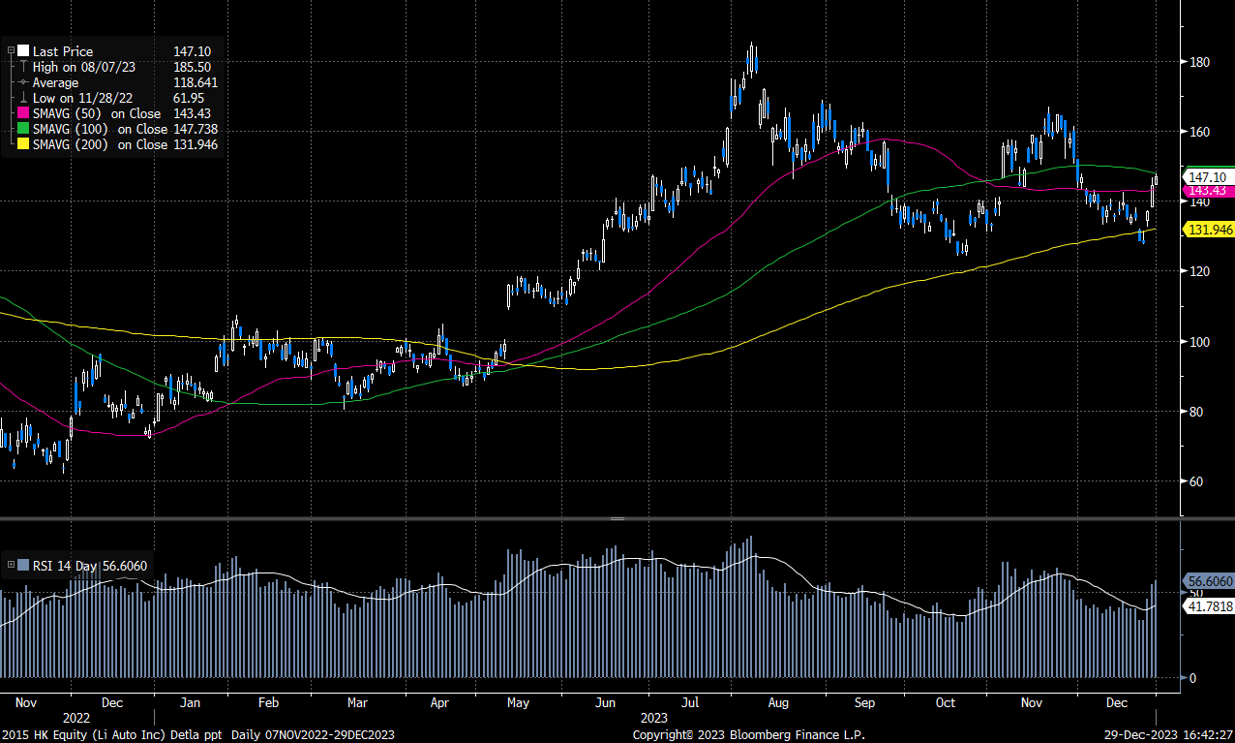Image resolution: width=1235 pixels, height=743 pixels.
Task: Click the Aug label on time axis
Action: (779, 703)
